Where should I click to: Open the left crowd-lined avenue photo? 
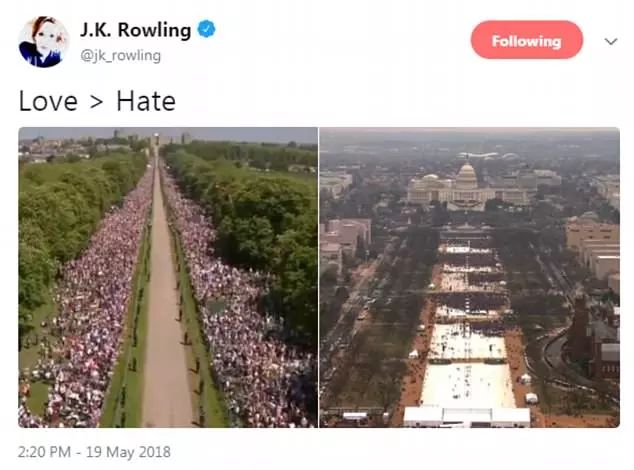click(168, 277)
